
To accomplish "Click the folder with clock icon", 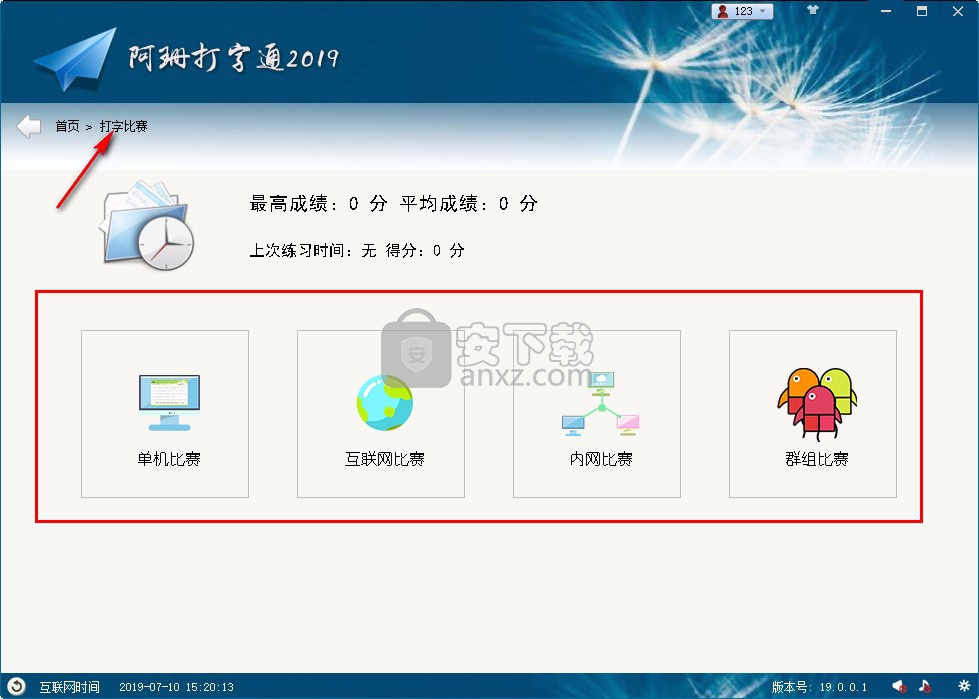I will (147, 225).
